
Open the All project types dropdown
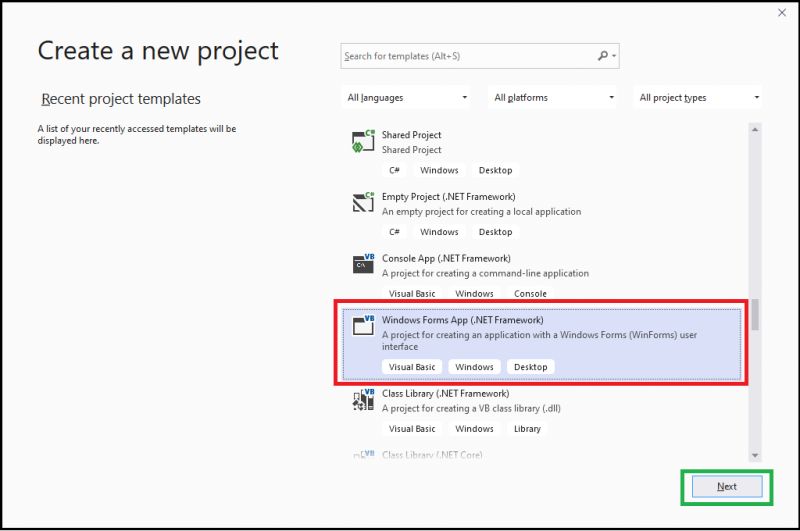pyautogui.click(x=698, y=97)
